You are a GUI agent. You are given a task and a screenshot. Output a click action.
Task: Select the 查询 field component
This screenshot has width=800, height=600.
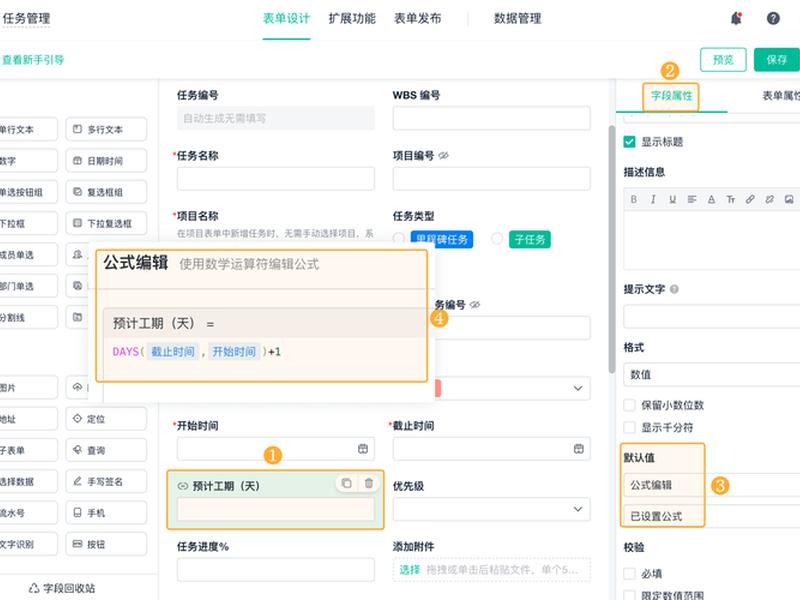106,450
